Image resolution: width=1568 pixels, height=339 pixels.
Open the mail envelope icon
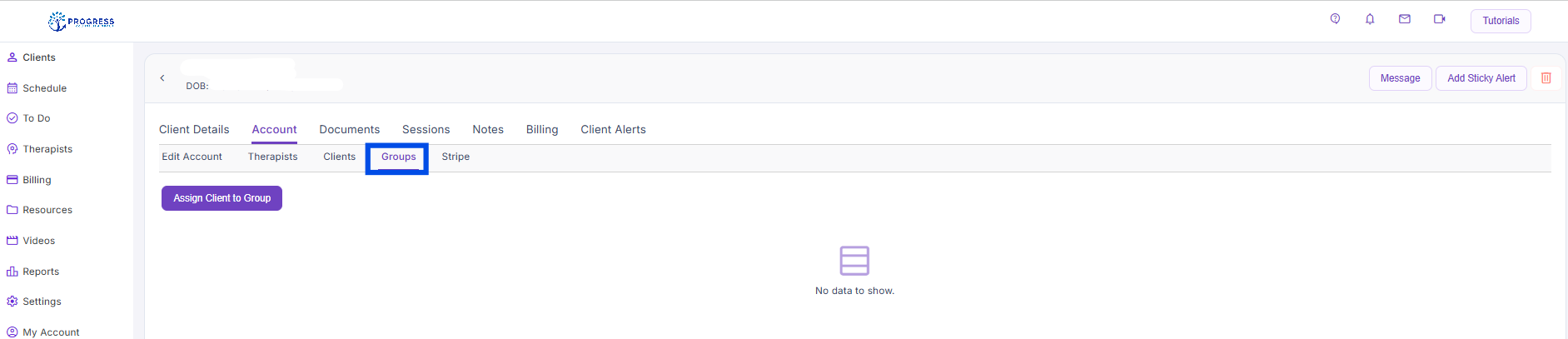click(x=1405, y=19)
